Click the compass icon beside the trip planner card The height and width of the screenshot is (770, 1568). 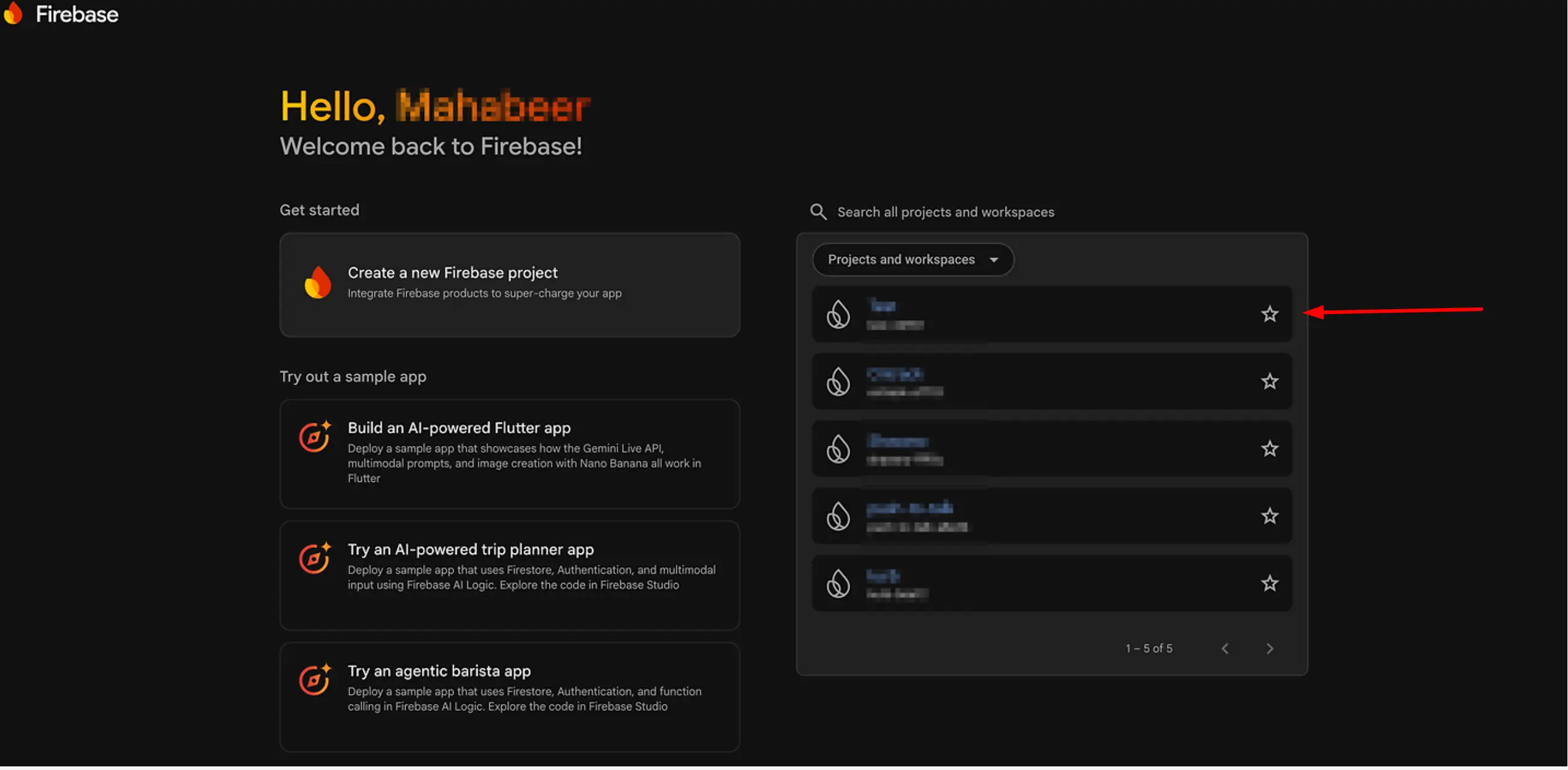[313, 558]
